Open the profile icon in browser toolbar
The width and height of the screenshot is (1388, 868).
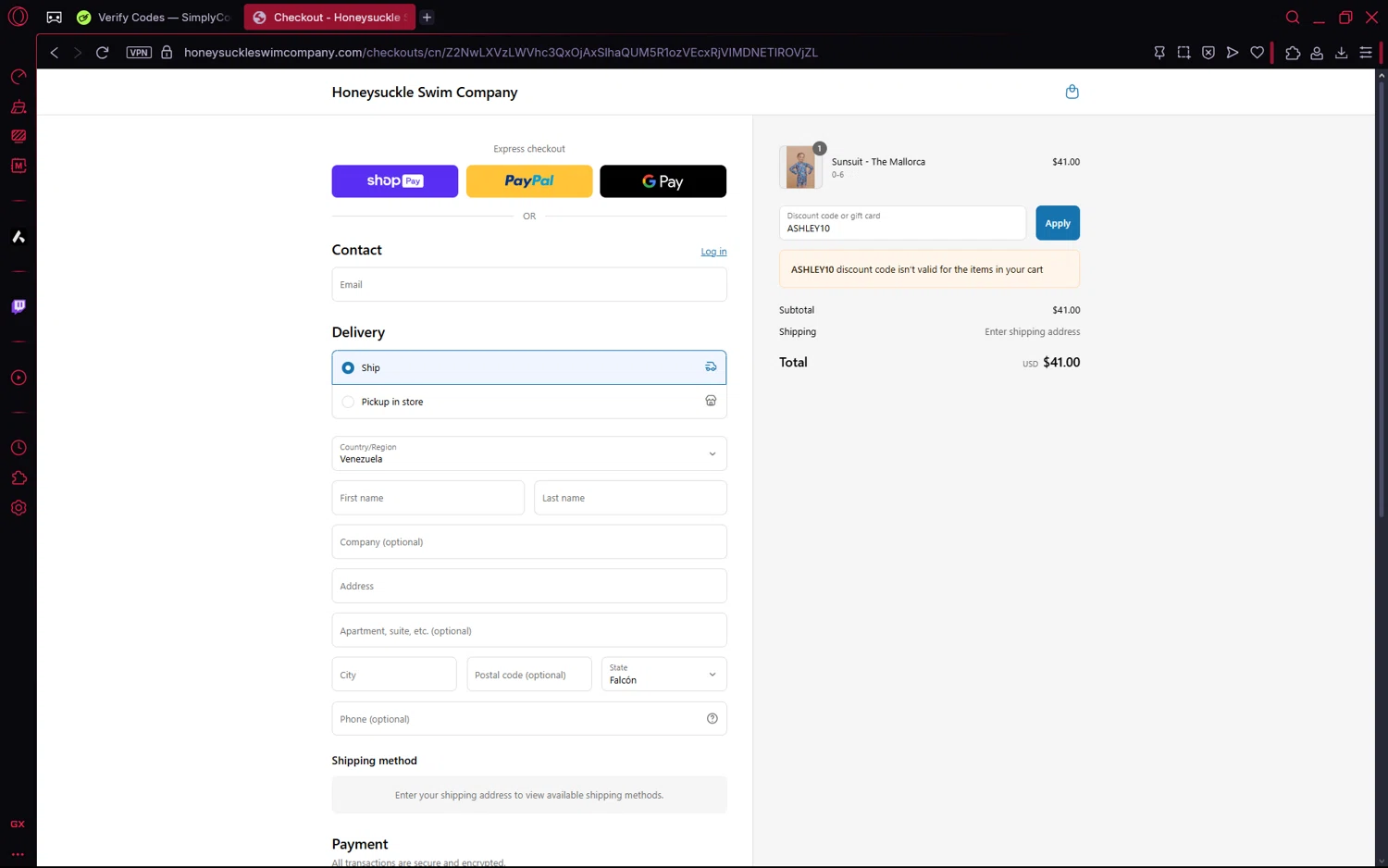pos(1317,53)
